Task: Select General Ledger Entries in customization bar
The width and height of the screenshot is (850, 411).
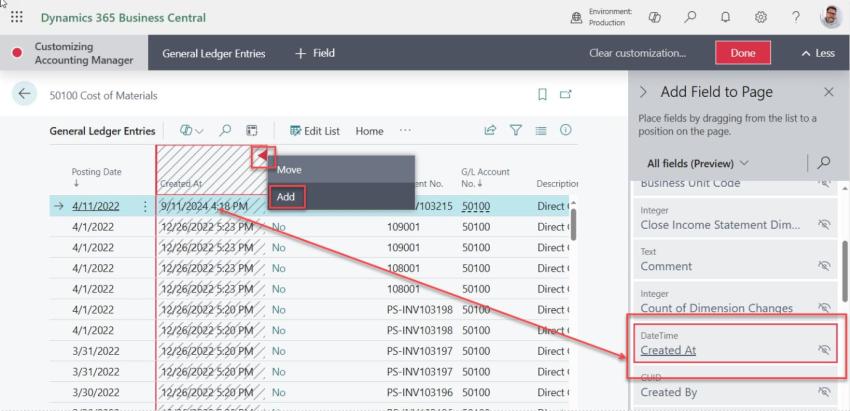Action: [214, 53]
